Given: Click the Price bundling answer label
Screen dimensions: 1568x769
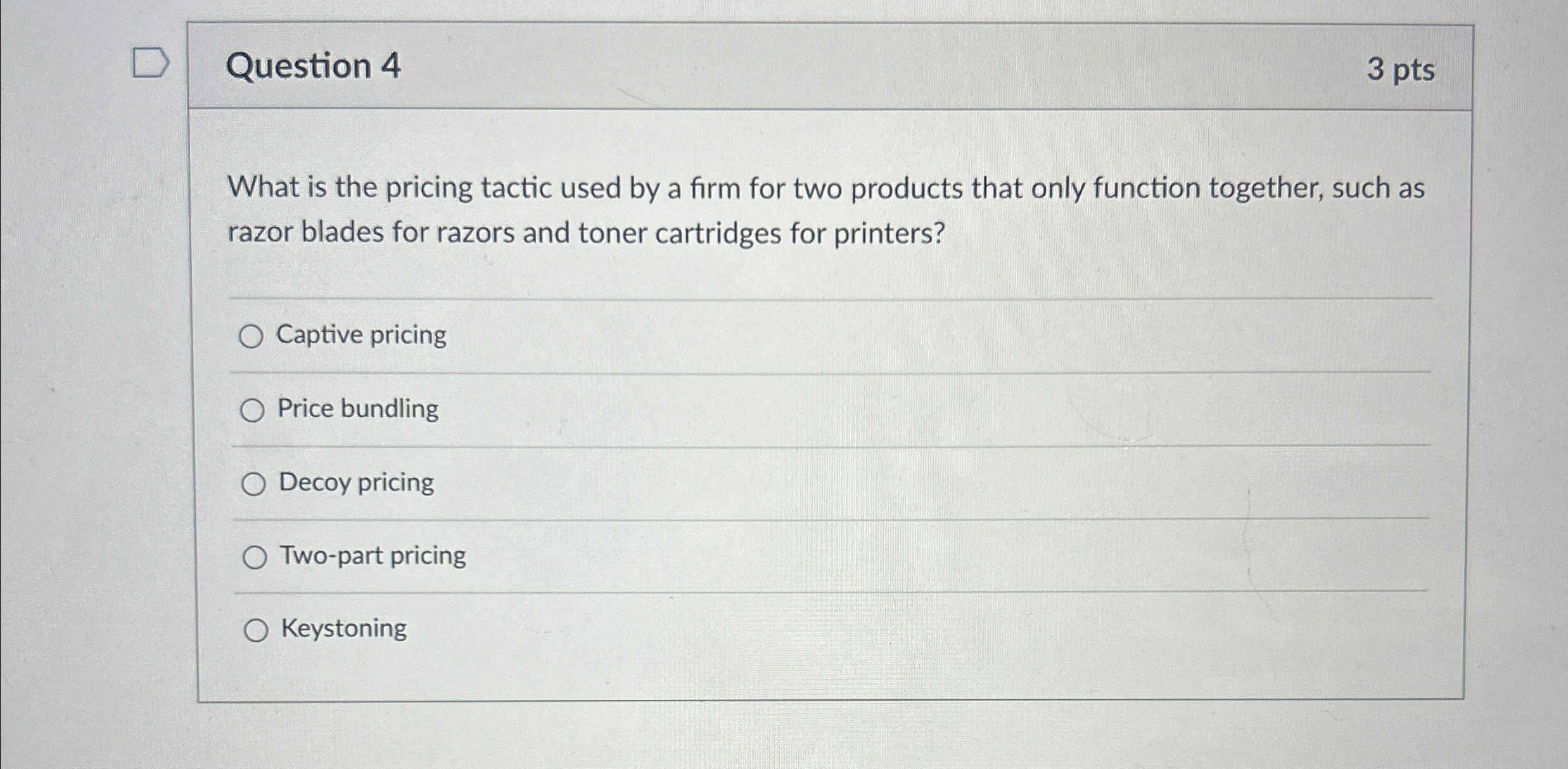Looking at the screenshot, I should [x=357, y=409].
